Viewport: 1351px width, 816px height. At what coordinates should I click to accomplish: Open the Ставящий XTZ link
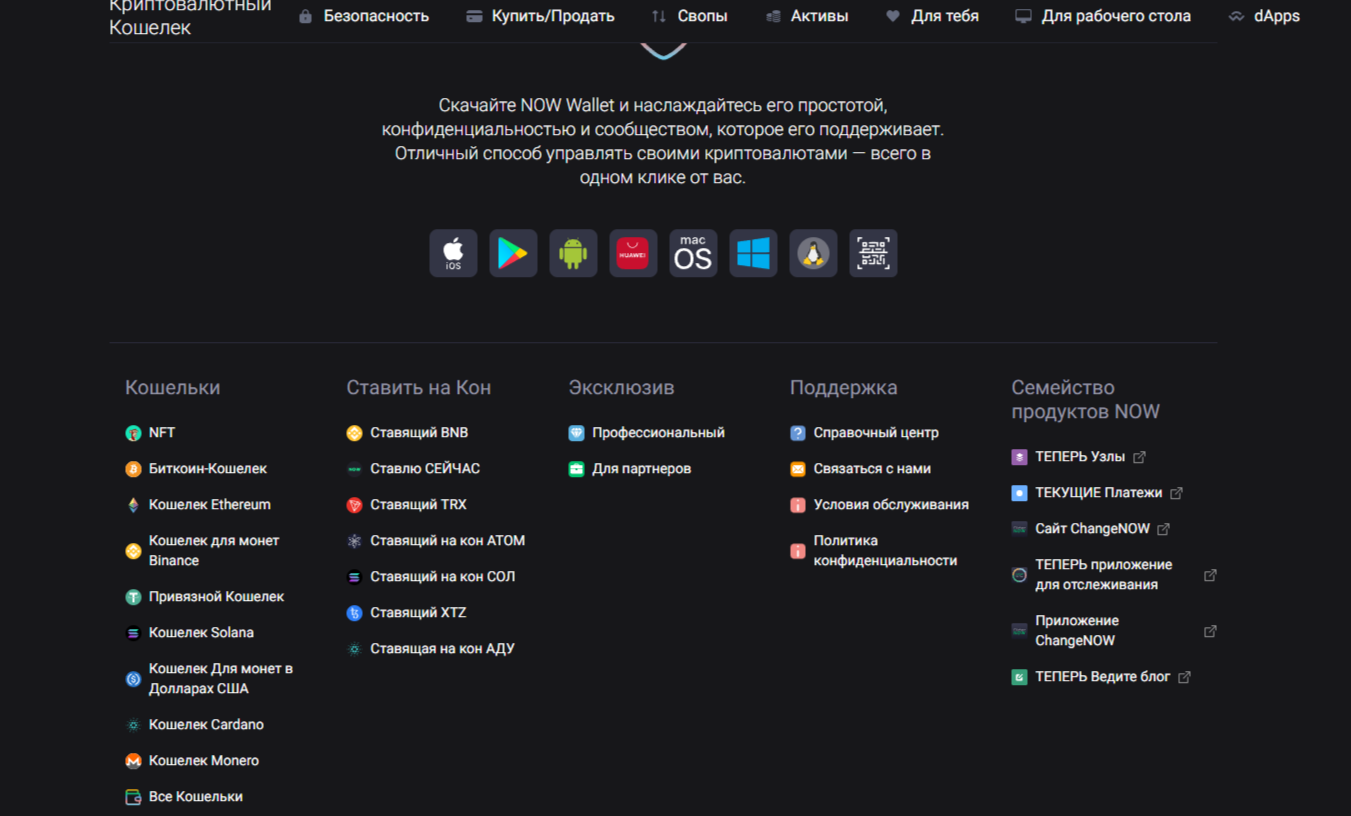[x=418, y=613]
